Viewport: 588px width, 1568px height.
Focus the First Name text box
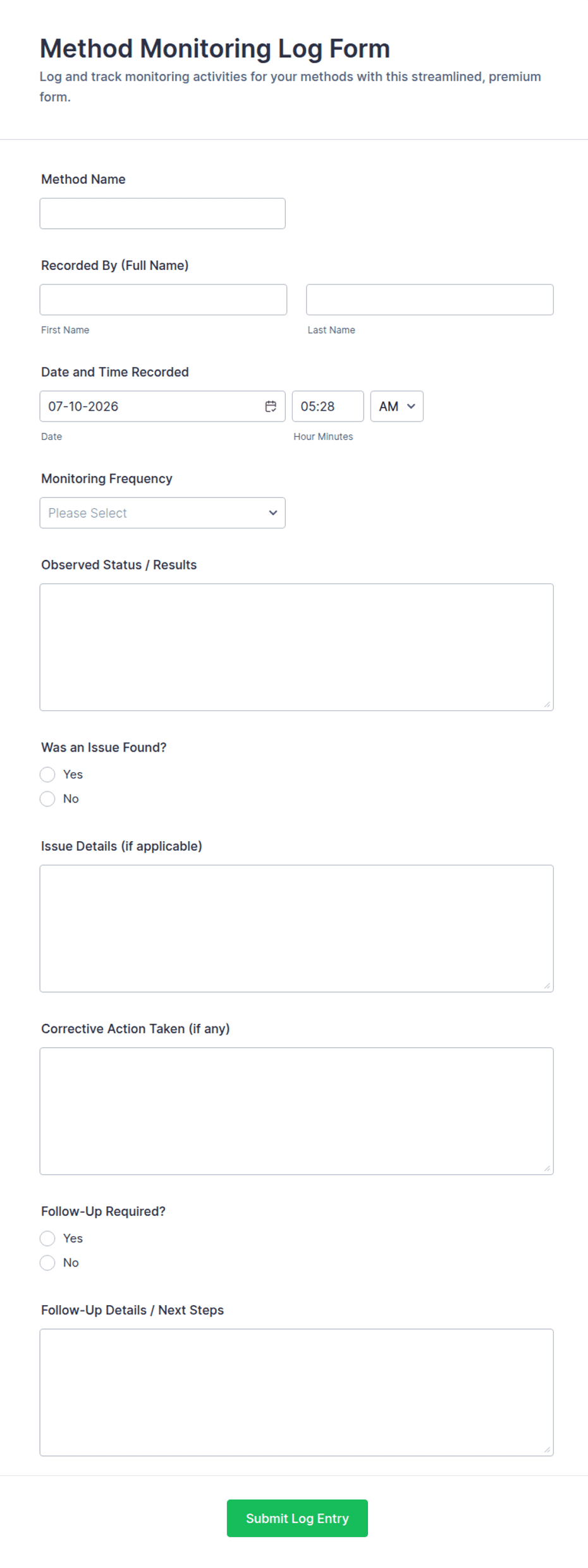pyautogui.click(x=163, y=300)
